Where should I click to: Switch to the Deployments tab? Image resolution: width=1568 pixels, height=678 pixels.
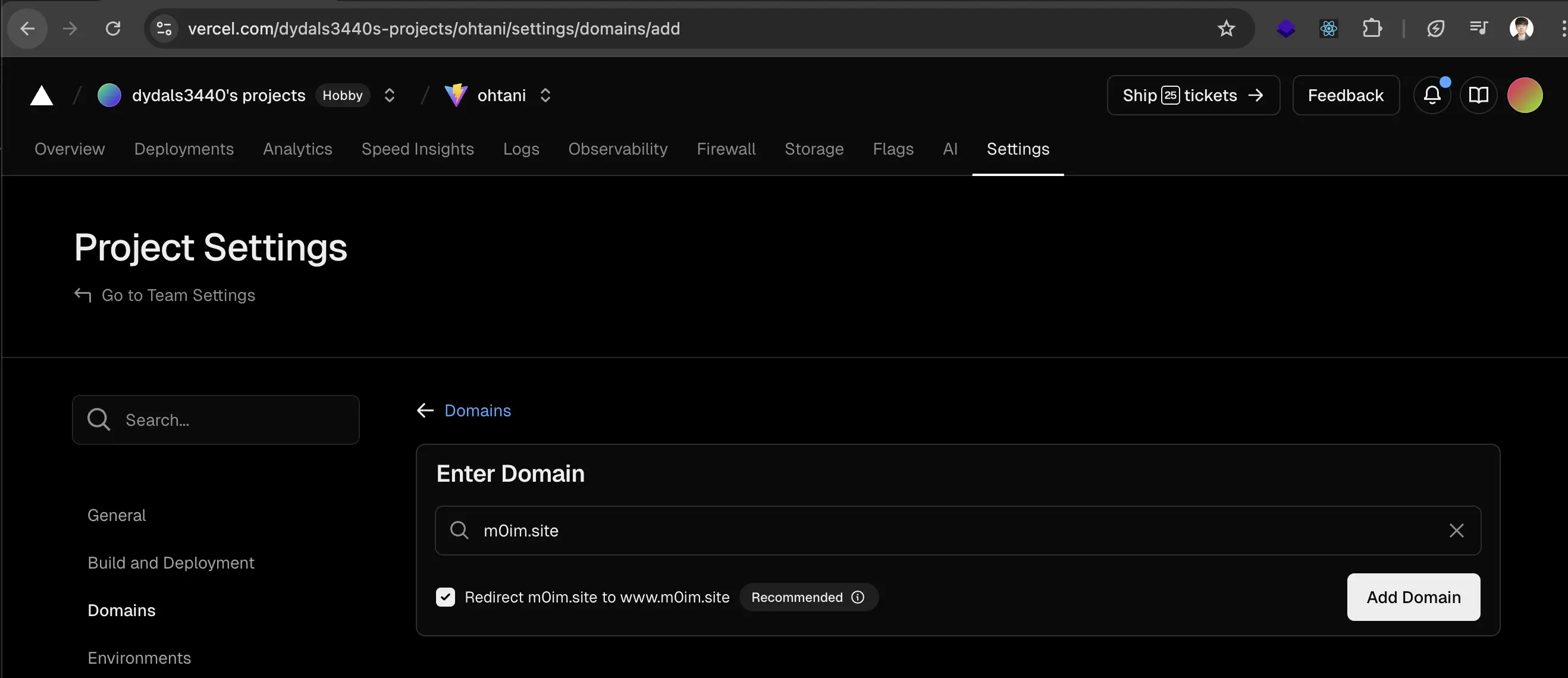click(x=184, y=149)
